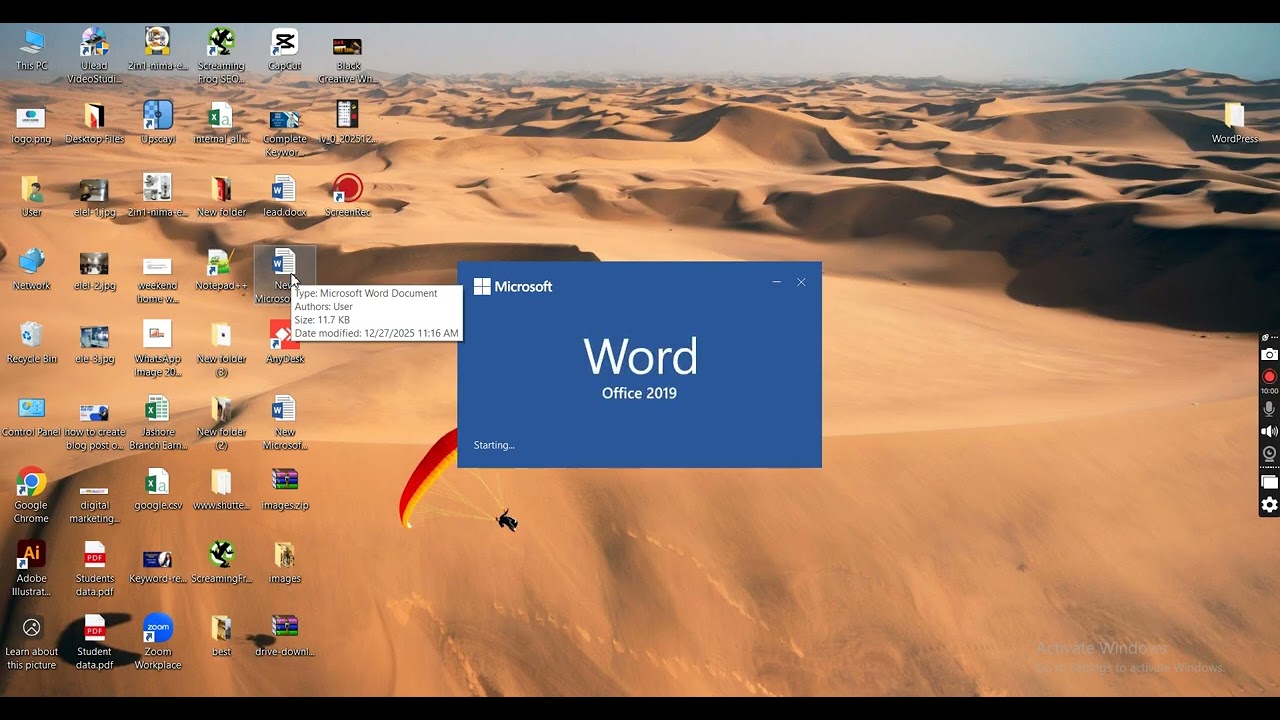Launch Adobe Illustrator shortcut
The width and height of the screenshot is (1280, 720).
(x=31, y=568)
